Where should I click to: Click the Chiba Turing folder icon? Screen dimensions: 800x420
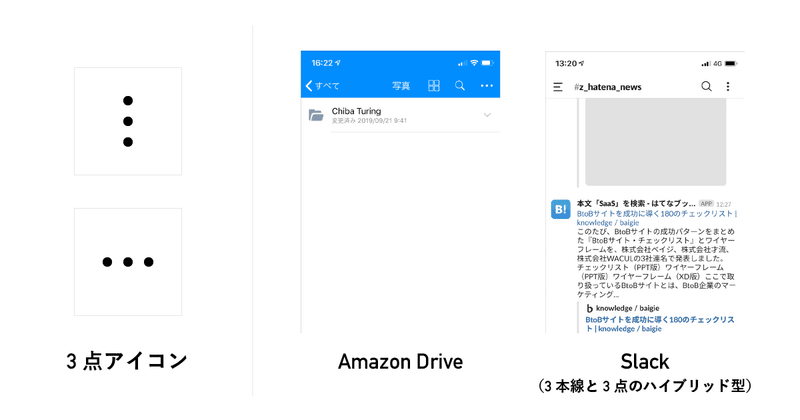click(316, 115)
